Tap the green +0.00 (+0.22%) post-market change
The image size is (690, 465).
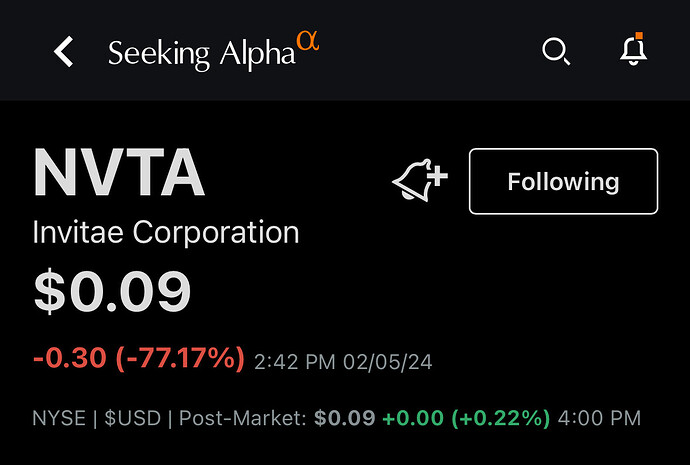(466, 418)
